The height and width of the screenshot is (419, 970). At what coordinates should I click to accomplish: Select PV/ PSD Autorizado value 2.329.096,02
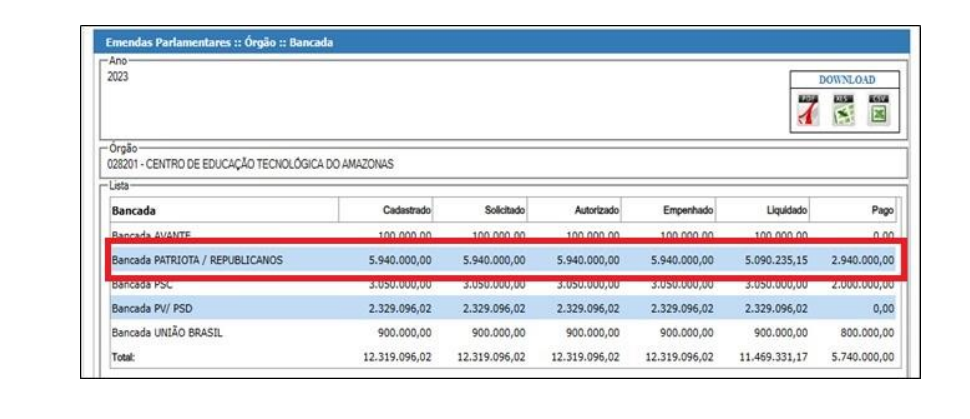(588, 309)
